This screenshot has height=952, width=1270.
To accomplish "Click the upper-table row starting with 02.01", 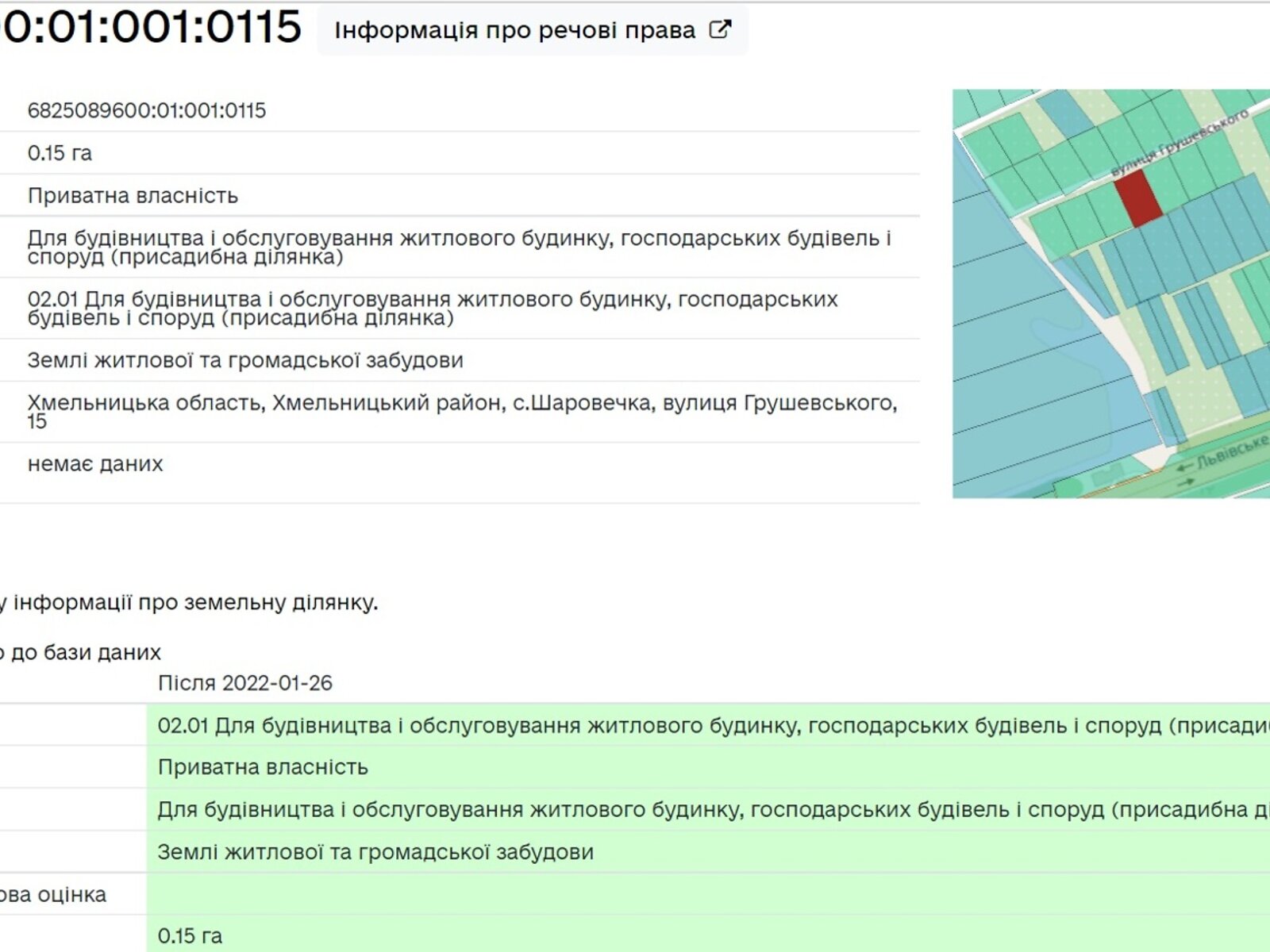I will (x=433, y=309).
